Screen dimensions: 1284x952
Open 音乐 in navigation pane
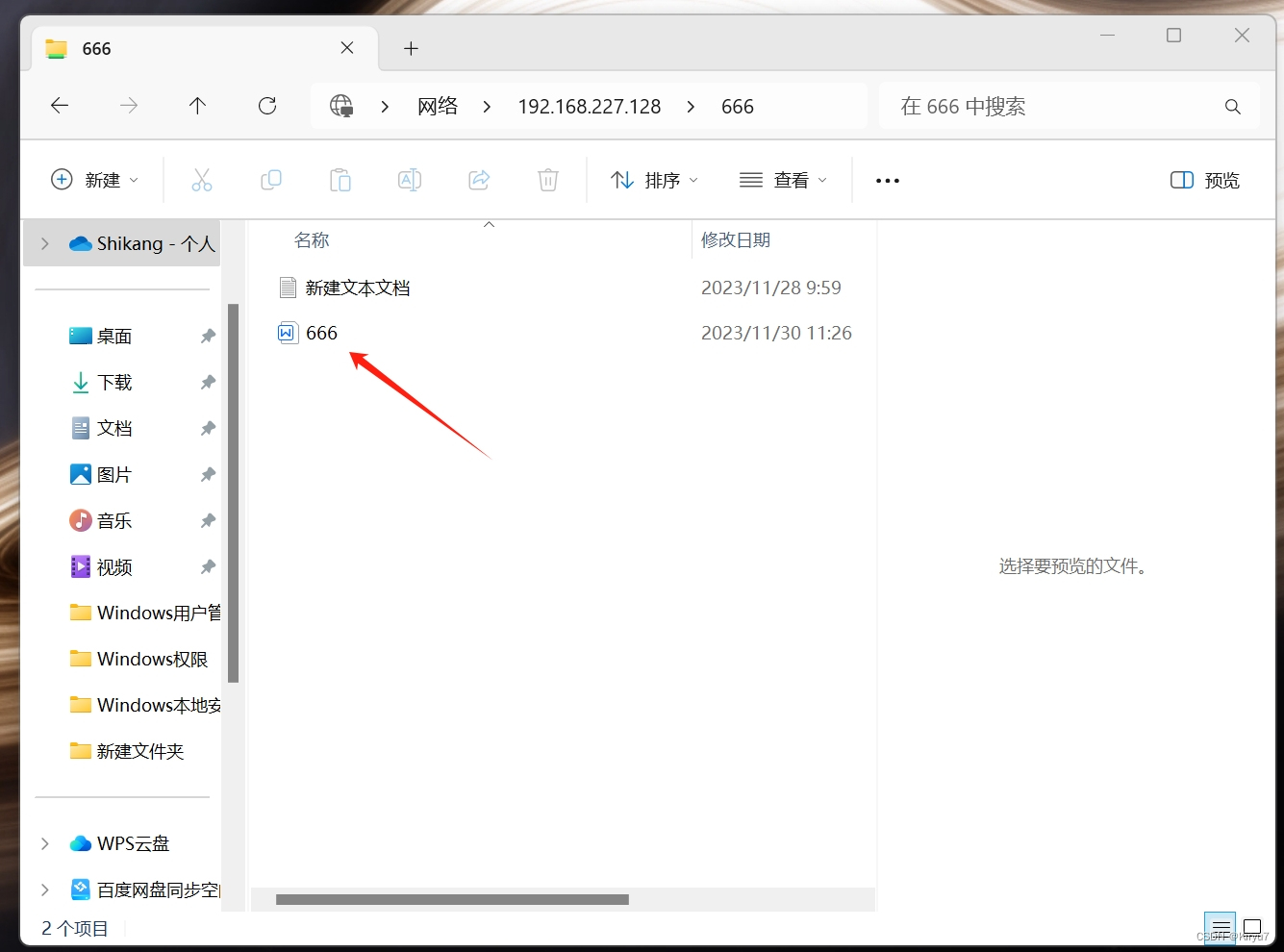(114, 520)
